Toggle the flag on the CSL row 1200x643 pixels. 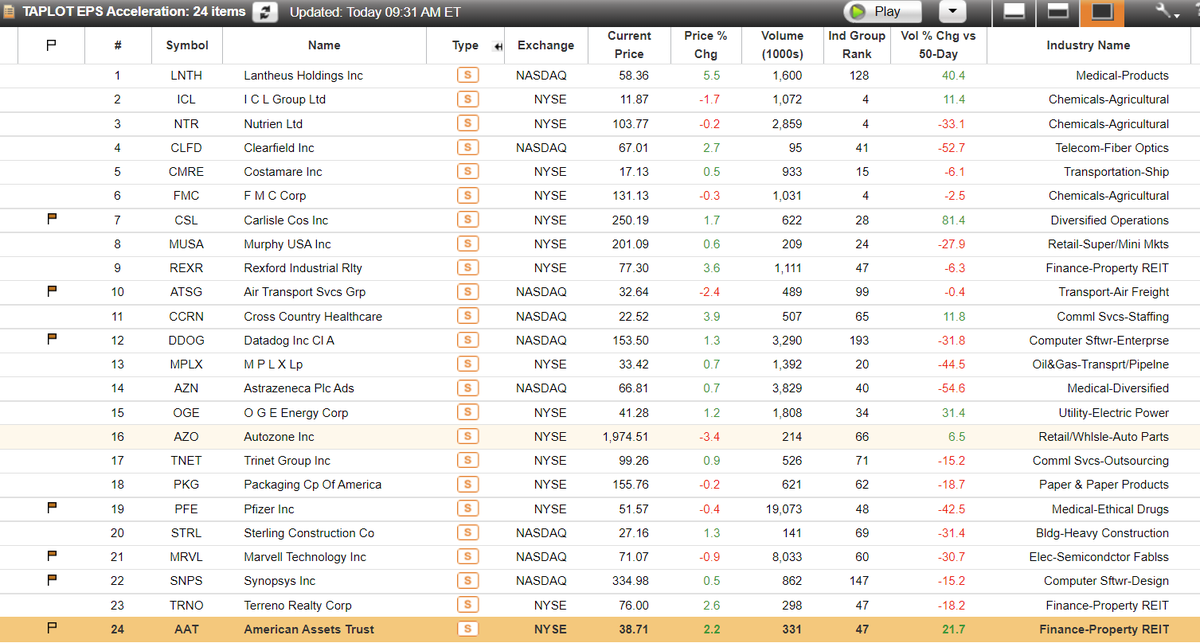tap(52, 219)
